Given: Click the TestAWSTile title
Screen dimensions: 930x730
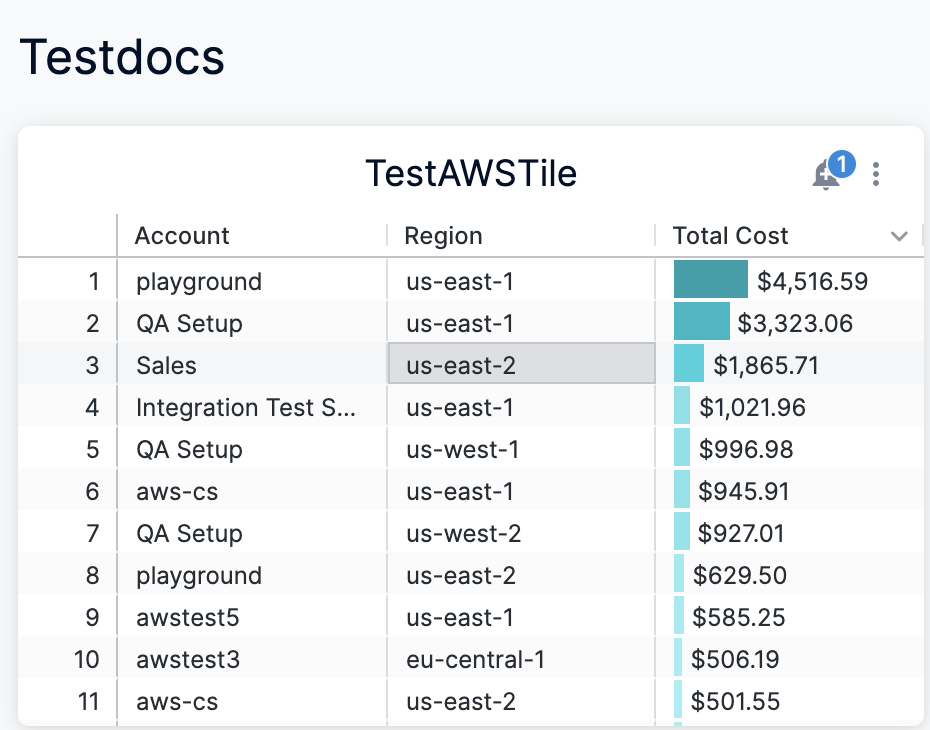Looking at the screenshot, I should coord(471,174).
